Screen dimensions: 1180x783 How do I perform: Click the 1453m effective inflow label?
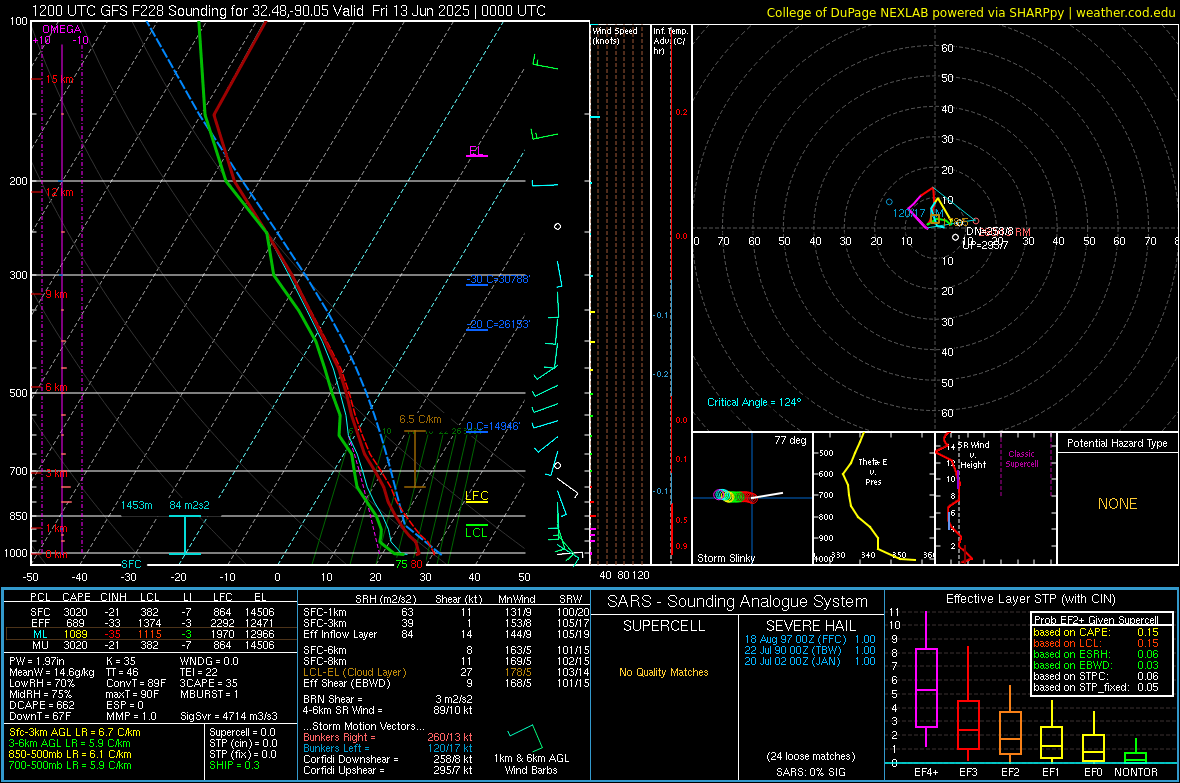click(x=137, y=505)
